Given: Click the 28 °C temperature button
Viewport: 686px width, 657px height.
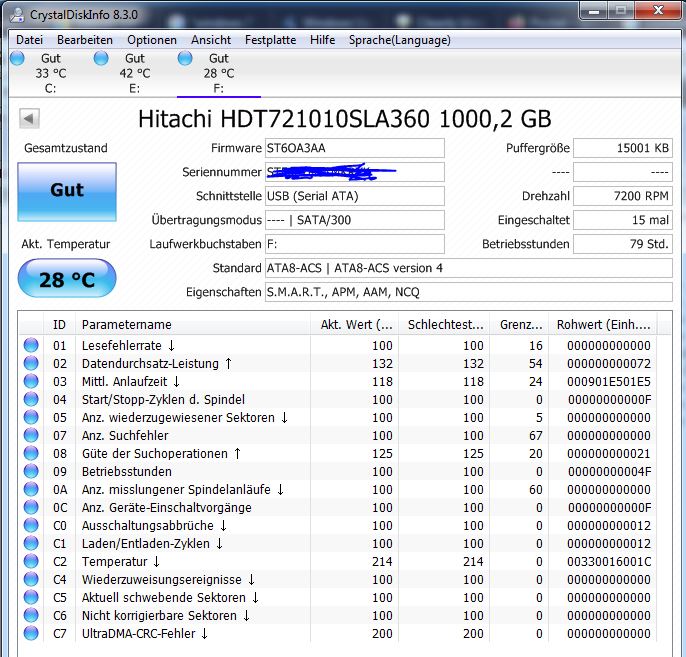Looking at the screenshot, I should coord(67,279).
